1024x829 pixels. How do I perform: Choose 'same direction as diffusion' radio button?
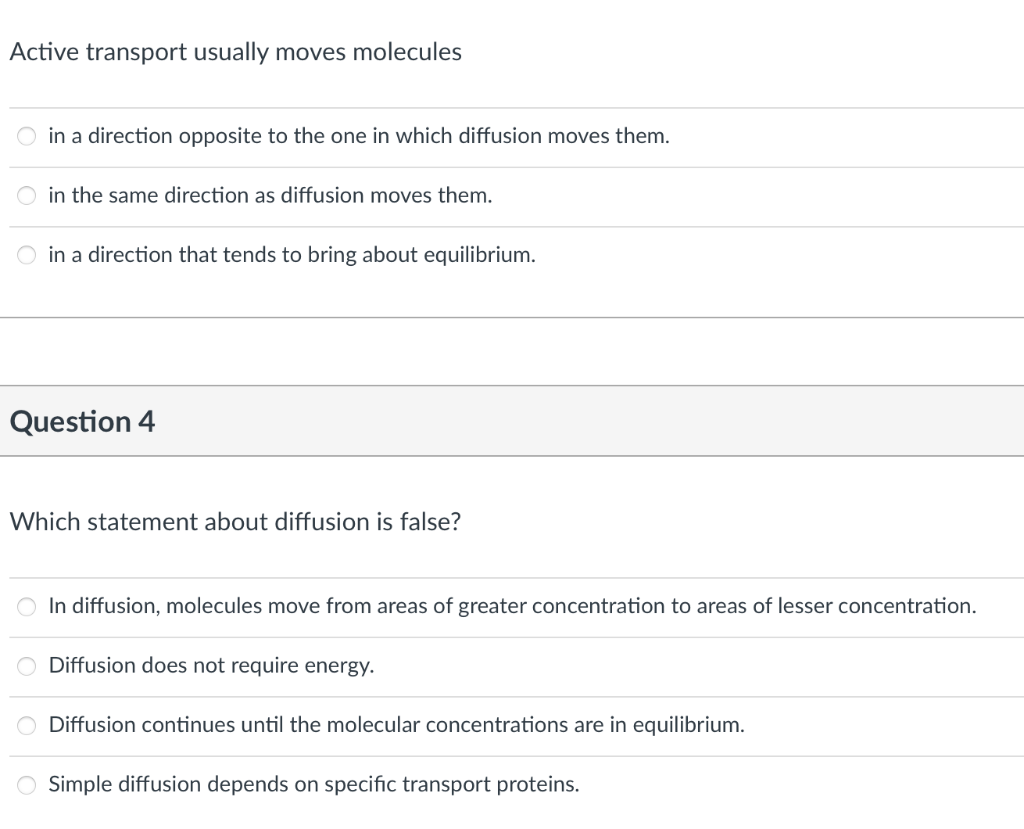(x=27, y=197)
